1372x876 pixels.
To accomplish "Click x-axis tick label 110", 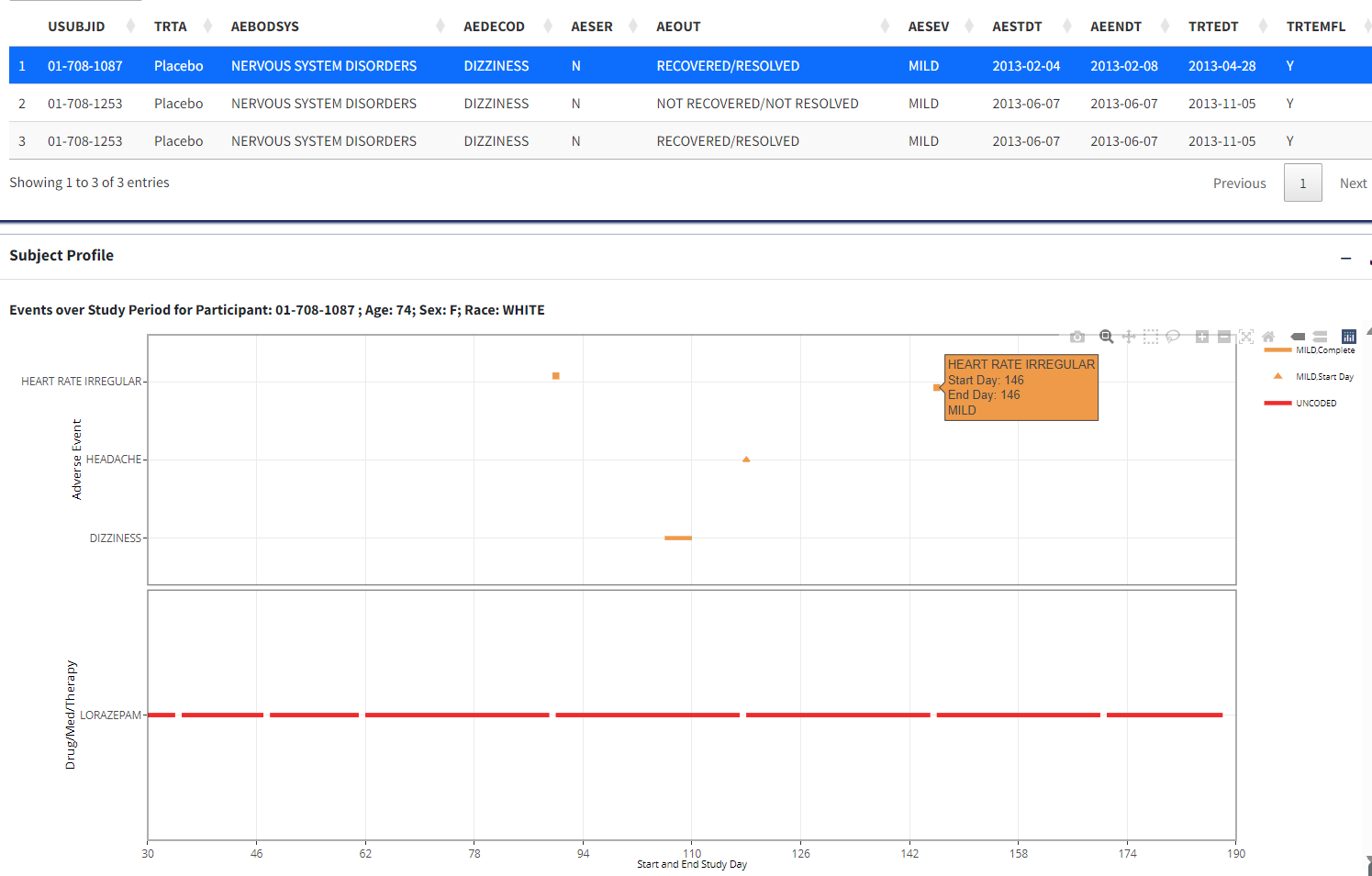I will (x=692, y=853).
